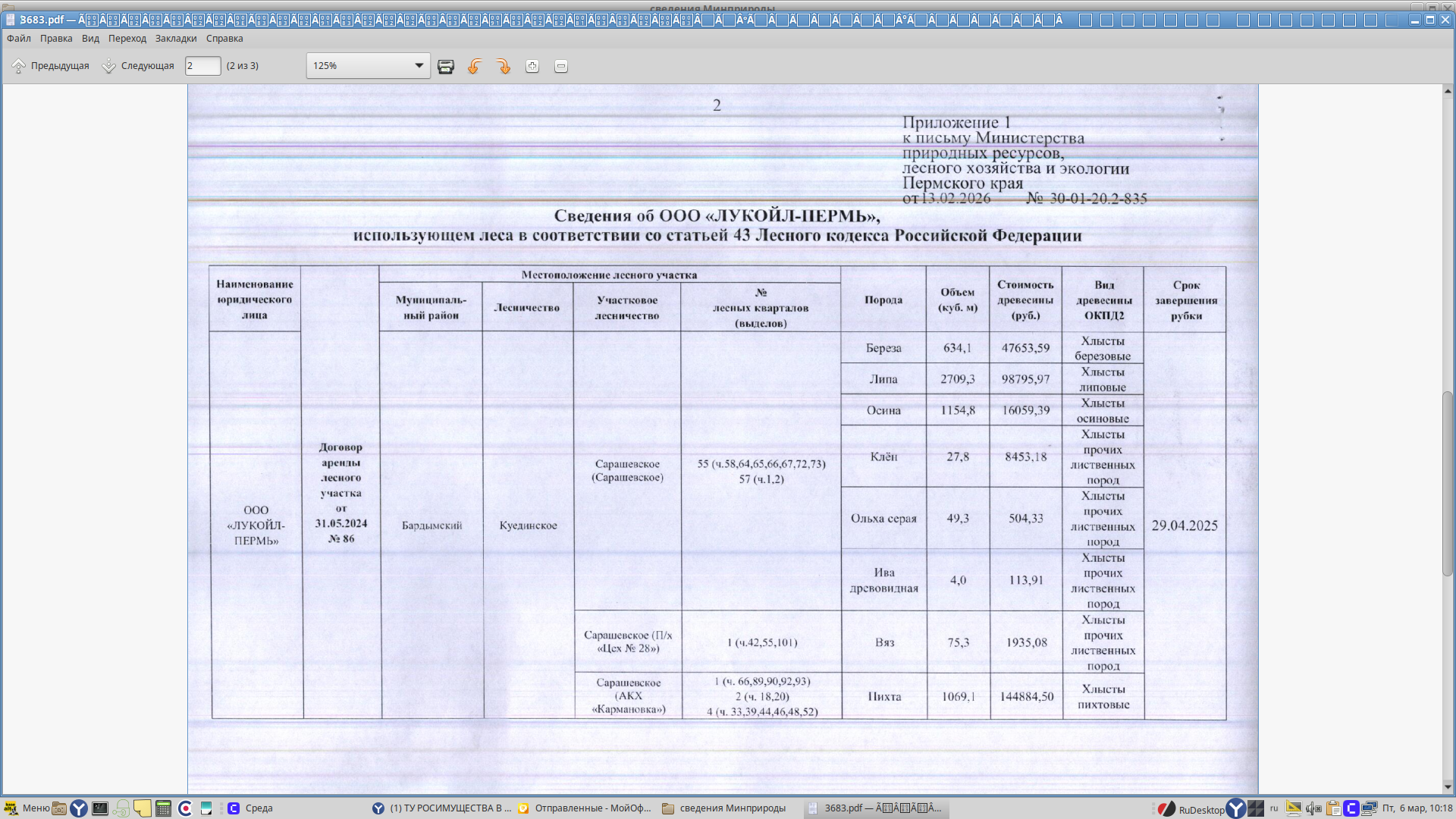Open the Вид menu

click(90, 39)
